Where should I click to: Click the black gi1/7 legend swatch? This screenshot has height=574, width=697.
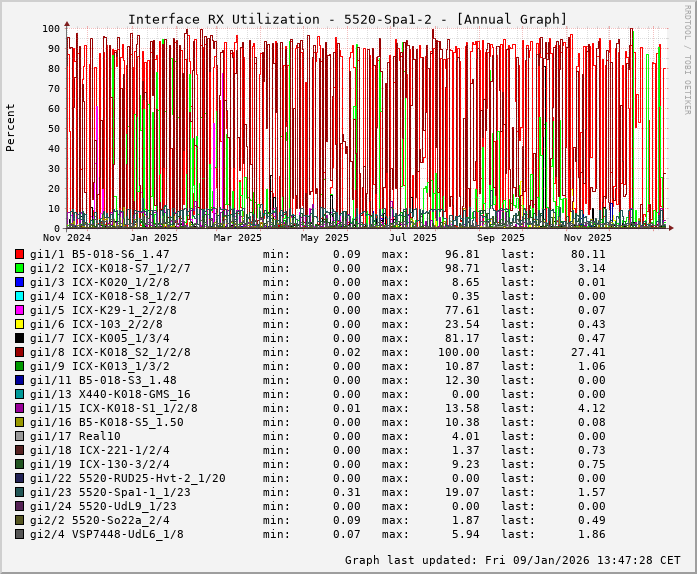point(19,338)
